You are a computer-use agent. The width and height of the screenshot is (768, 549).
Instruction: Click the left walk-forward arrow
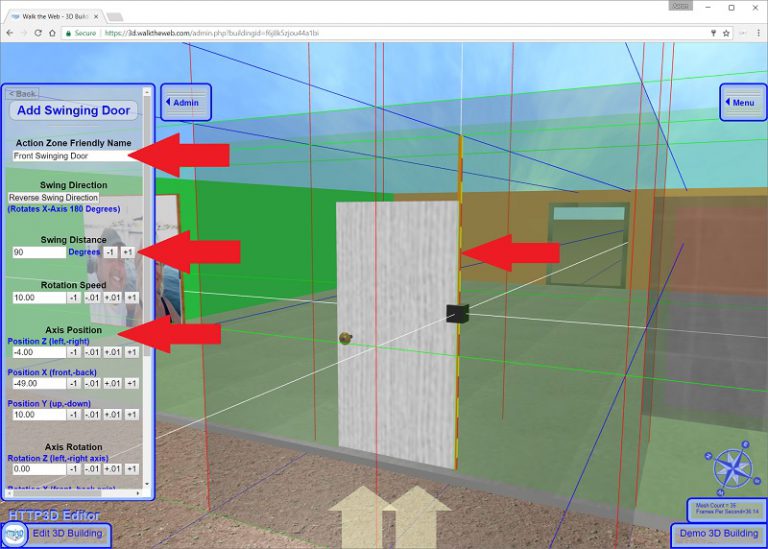pos(361,517)
